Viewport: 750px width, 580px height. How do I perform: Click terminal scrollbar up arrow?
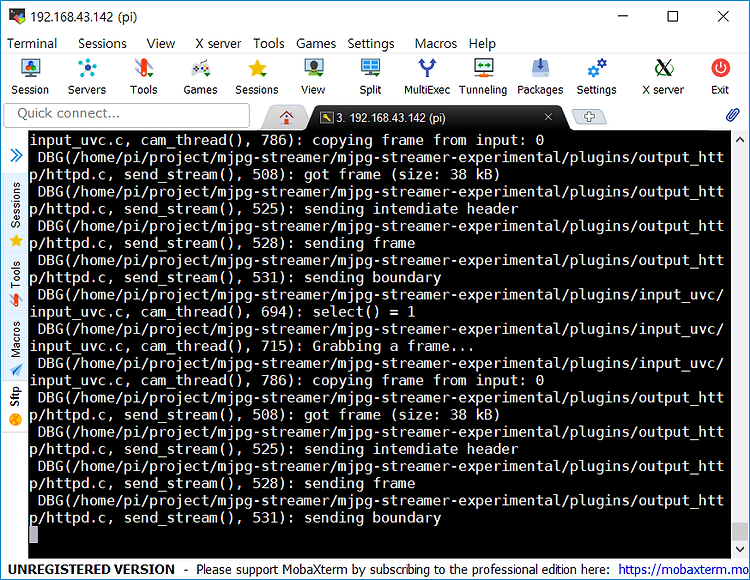739,140
